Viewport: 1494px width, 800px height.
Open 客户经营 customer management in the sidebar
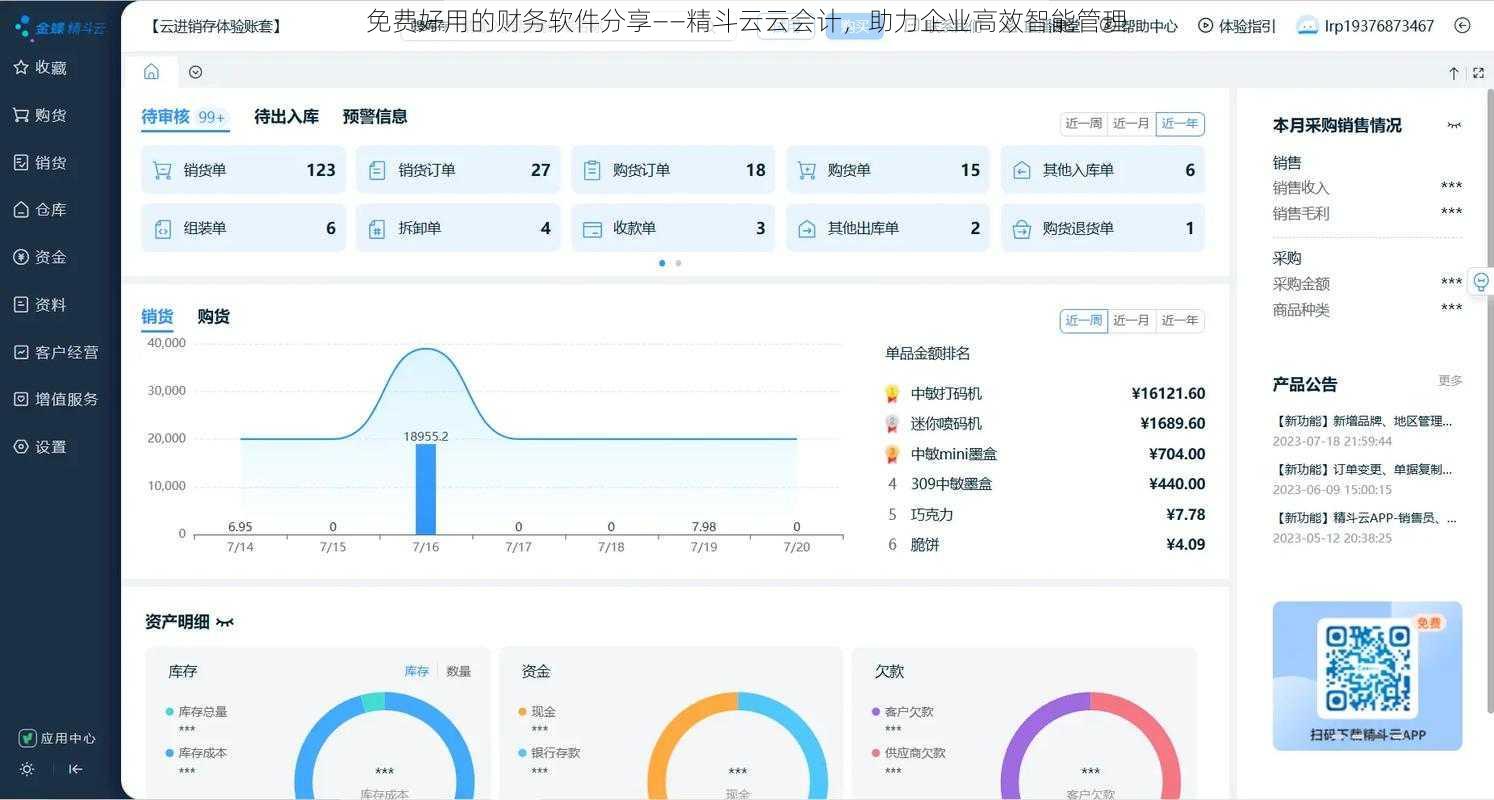click(x=56, y=352)
